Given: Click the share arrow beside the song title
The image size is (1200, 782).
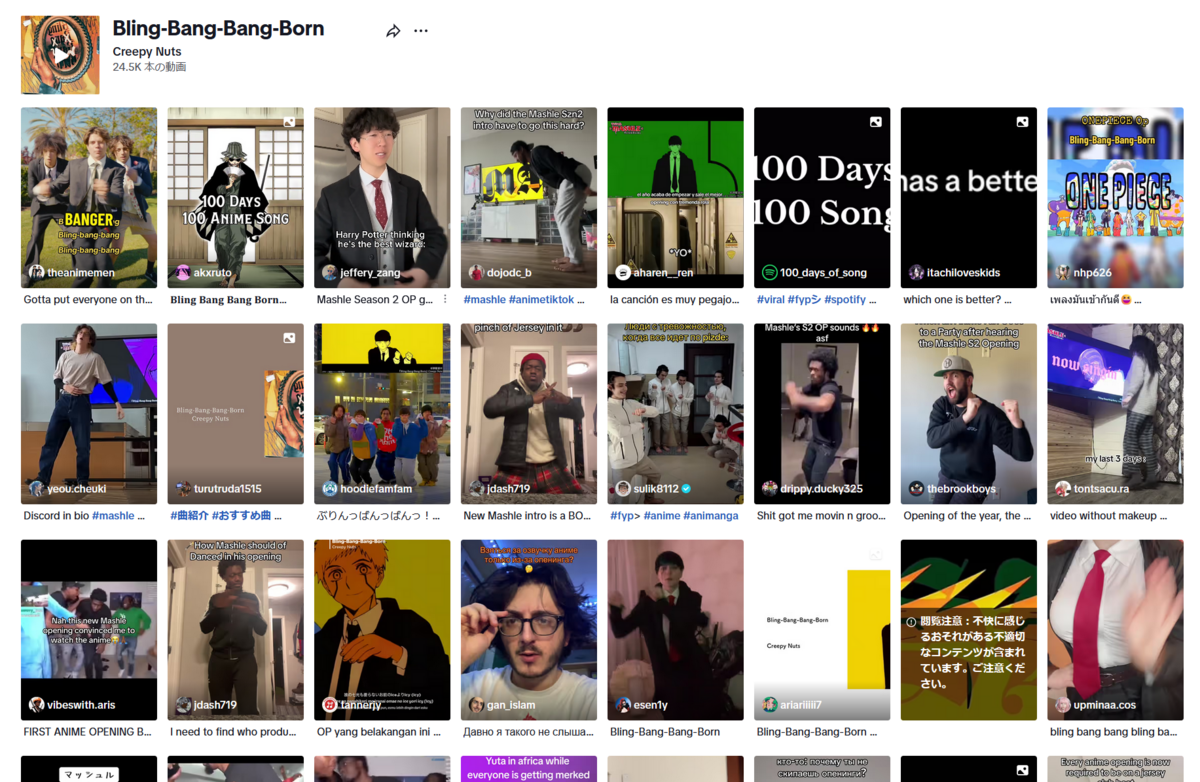Looking at the screenshot, I should [393, 31].
